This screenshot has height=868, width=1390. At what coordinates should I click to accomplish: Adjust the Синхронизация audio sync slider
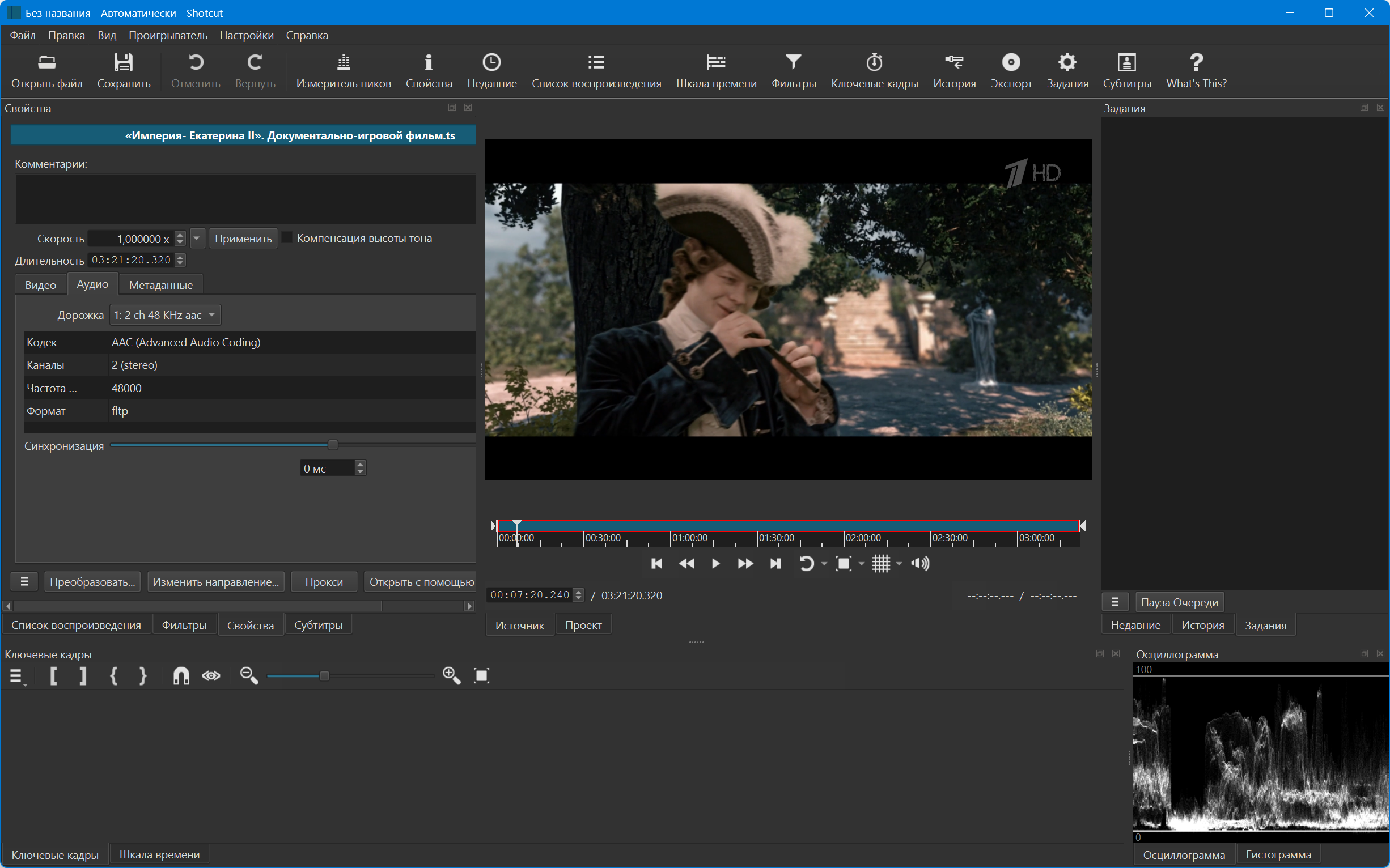333,445
